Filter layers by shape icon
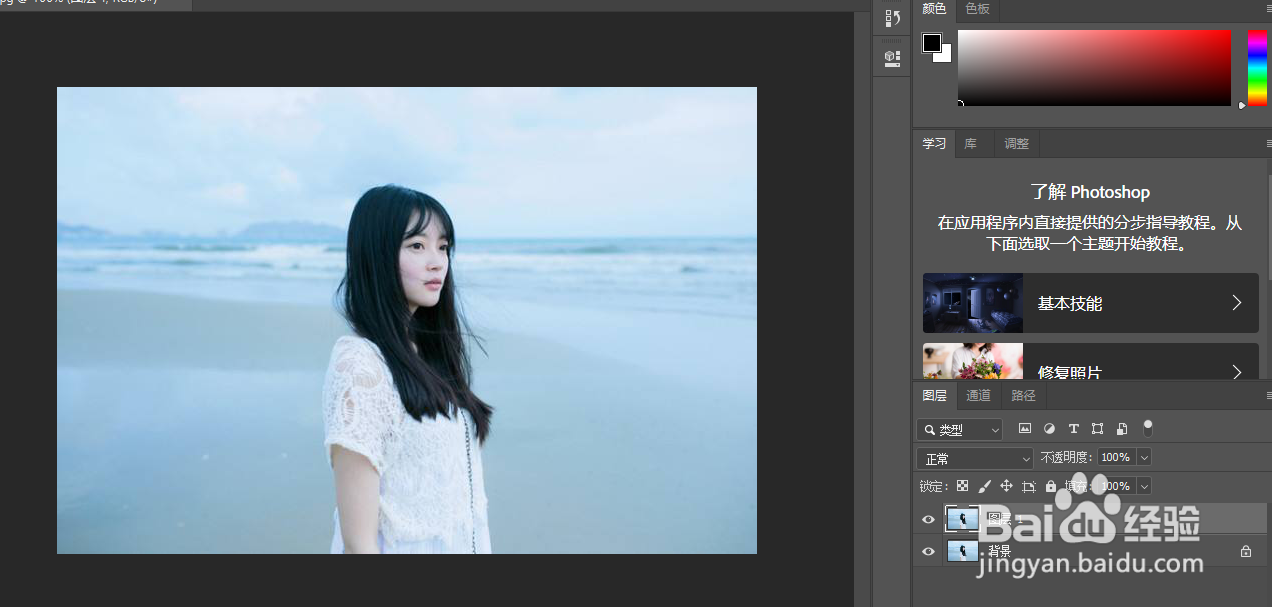Image resolution: width=1272 pixels, height=607 pixels. pos(1098,428)
